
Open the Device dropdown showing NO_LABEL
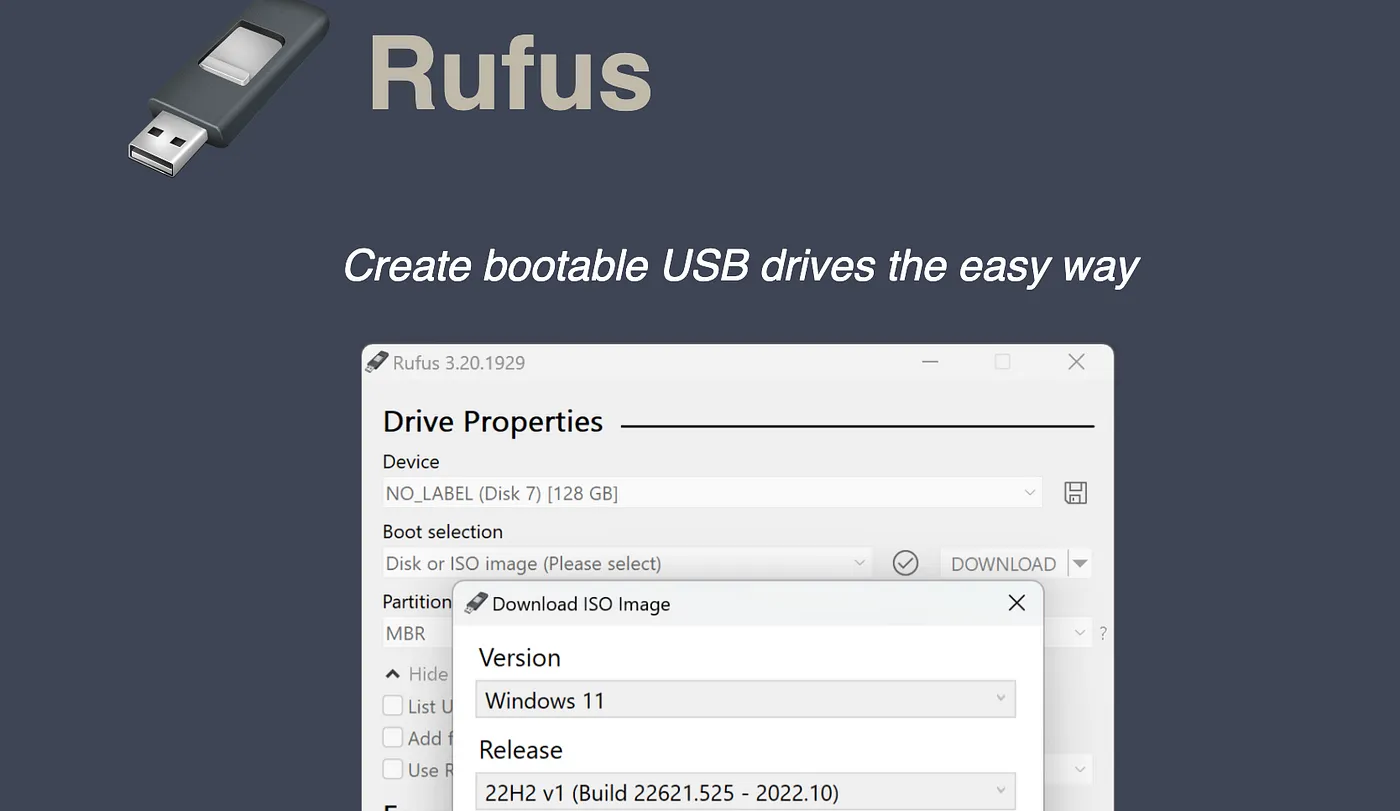click(x=711, y=493)
